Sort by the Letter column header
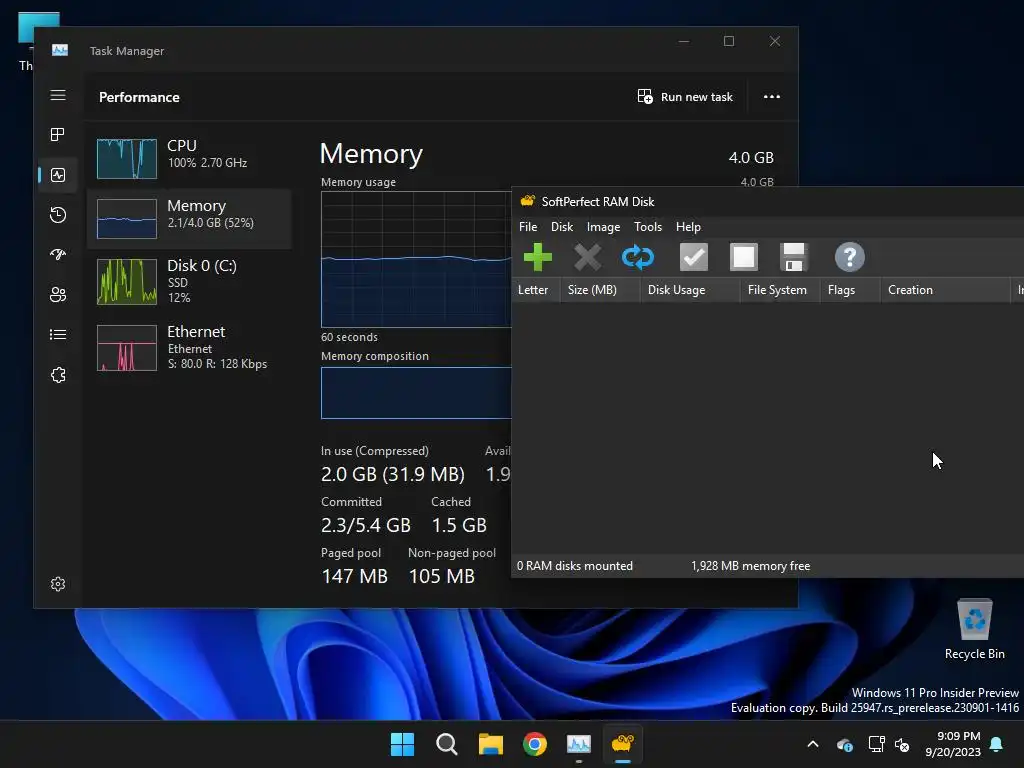This screenshot has width=1024, height=768. (536, 290)
